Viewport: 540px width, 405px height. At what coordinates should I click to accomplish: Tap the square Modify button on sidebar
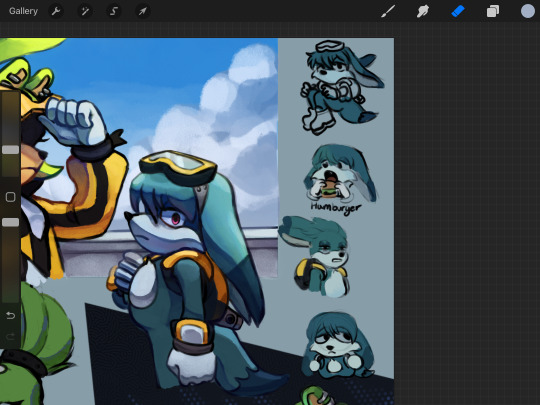[10, 197]
